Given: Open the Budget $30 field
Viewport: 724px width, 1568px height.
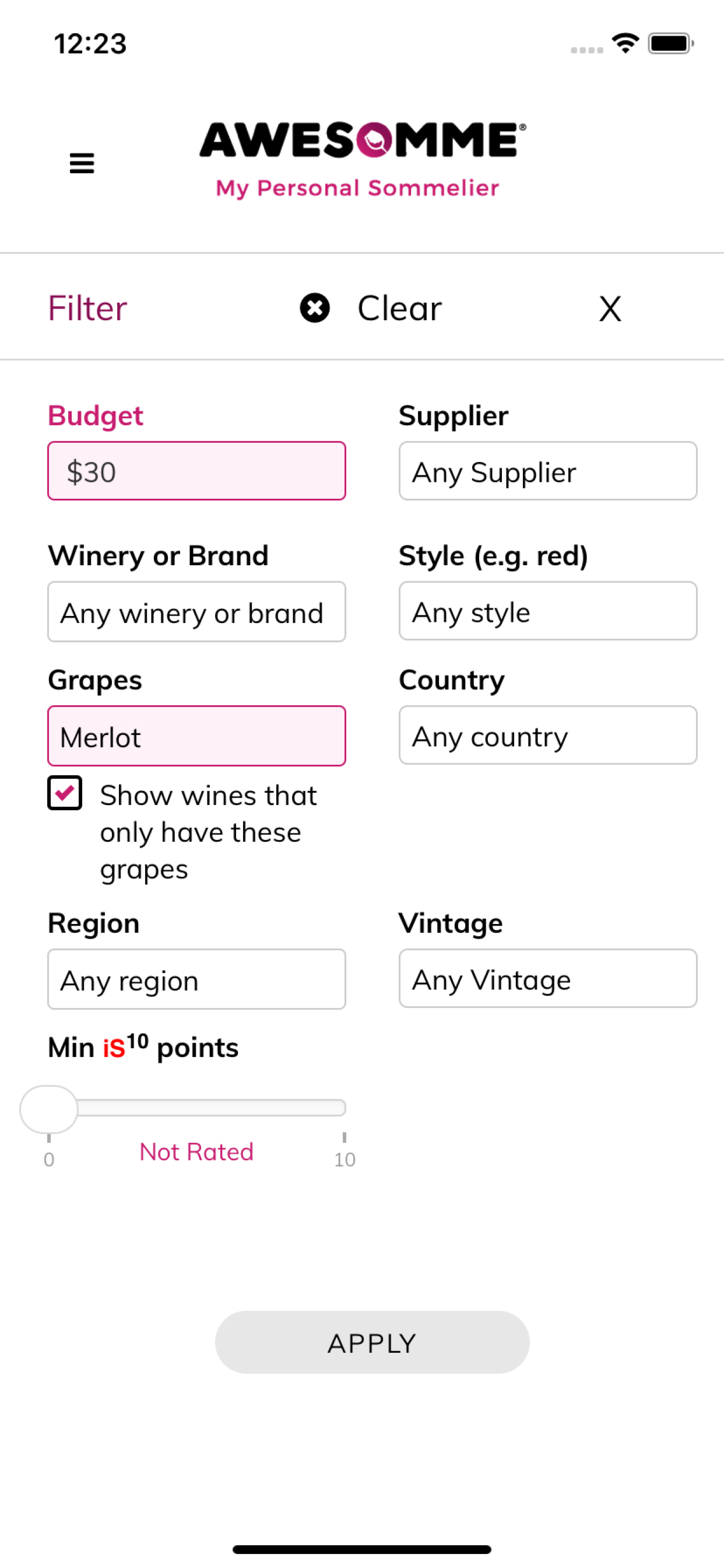Looking at the screenshot, I should tap(196, 471).
